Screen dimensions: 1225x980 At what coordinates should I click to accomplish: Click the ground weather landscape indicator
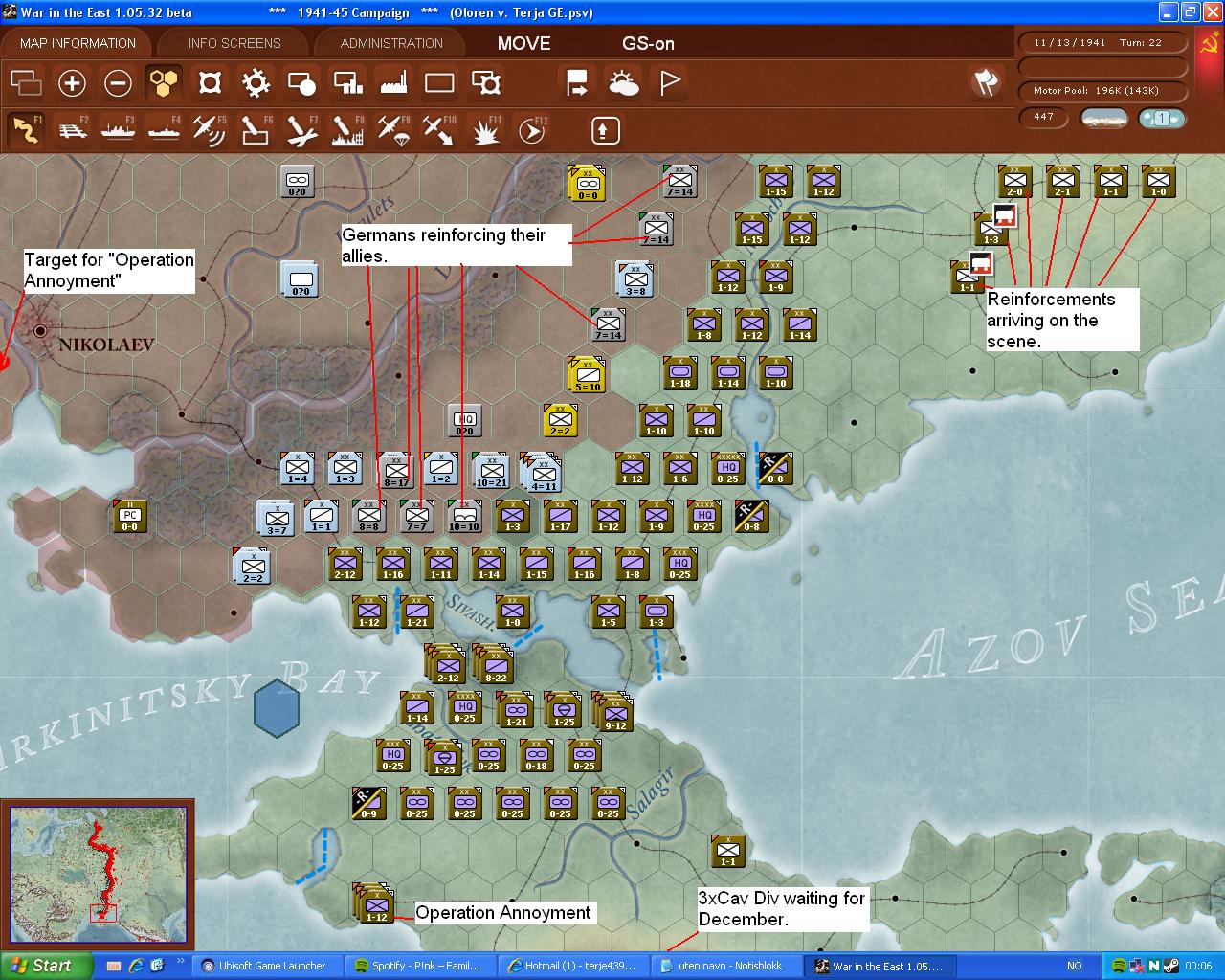pyautogui.click(x=1103, y=118)
